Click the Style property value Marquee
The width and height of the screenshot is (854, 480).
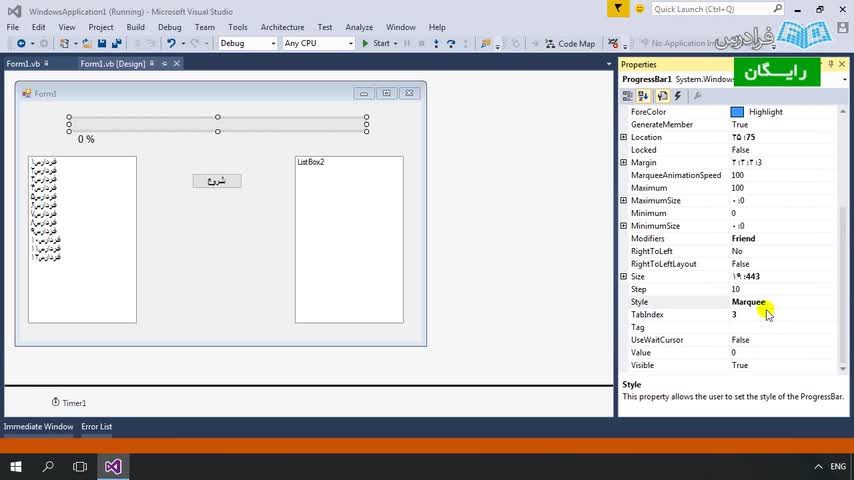(x=748, y=302)
